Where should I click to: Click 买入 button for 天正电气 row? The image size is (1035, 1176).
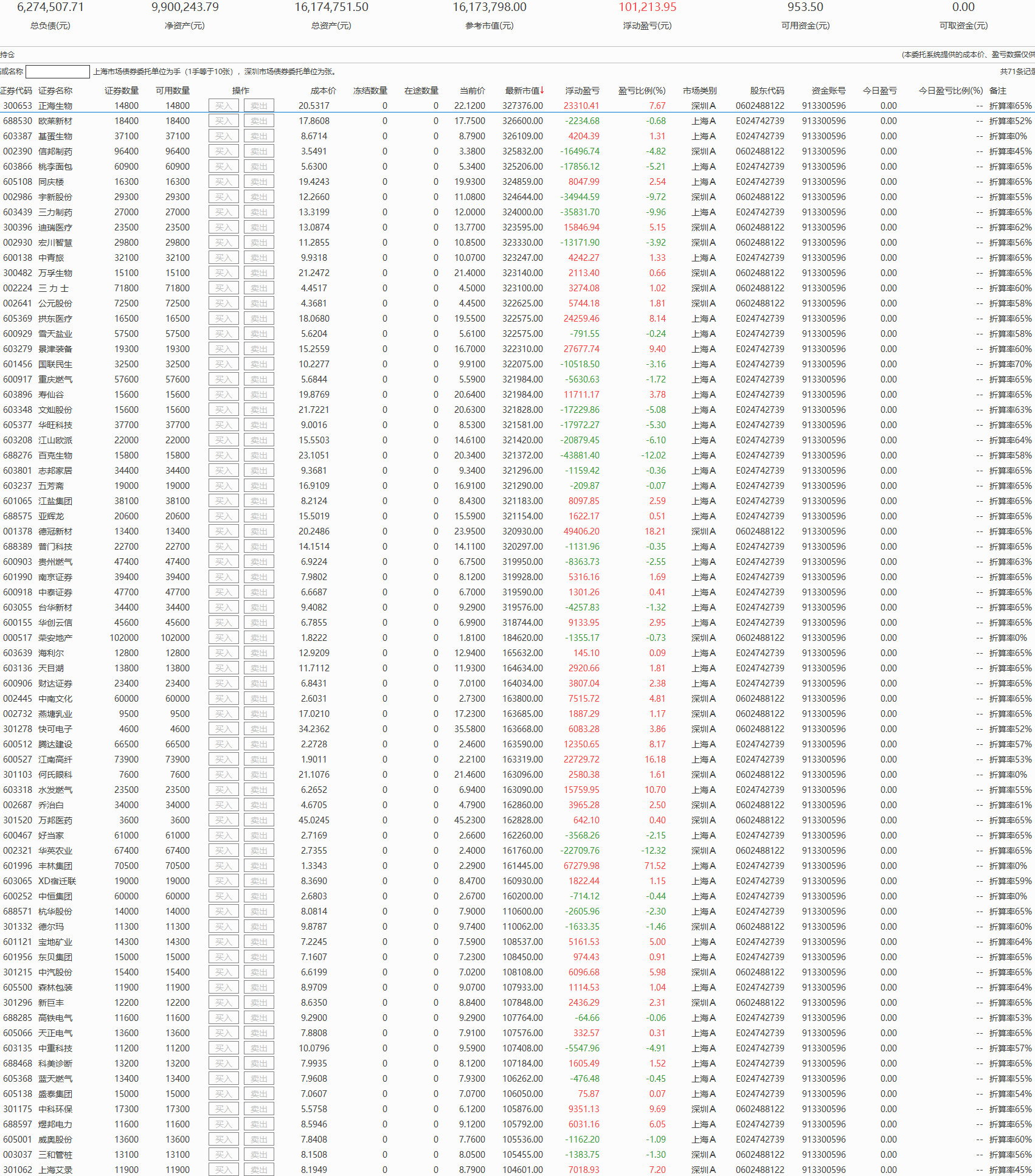tap(223, 1033)
